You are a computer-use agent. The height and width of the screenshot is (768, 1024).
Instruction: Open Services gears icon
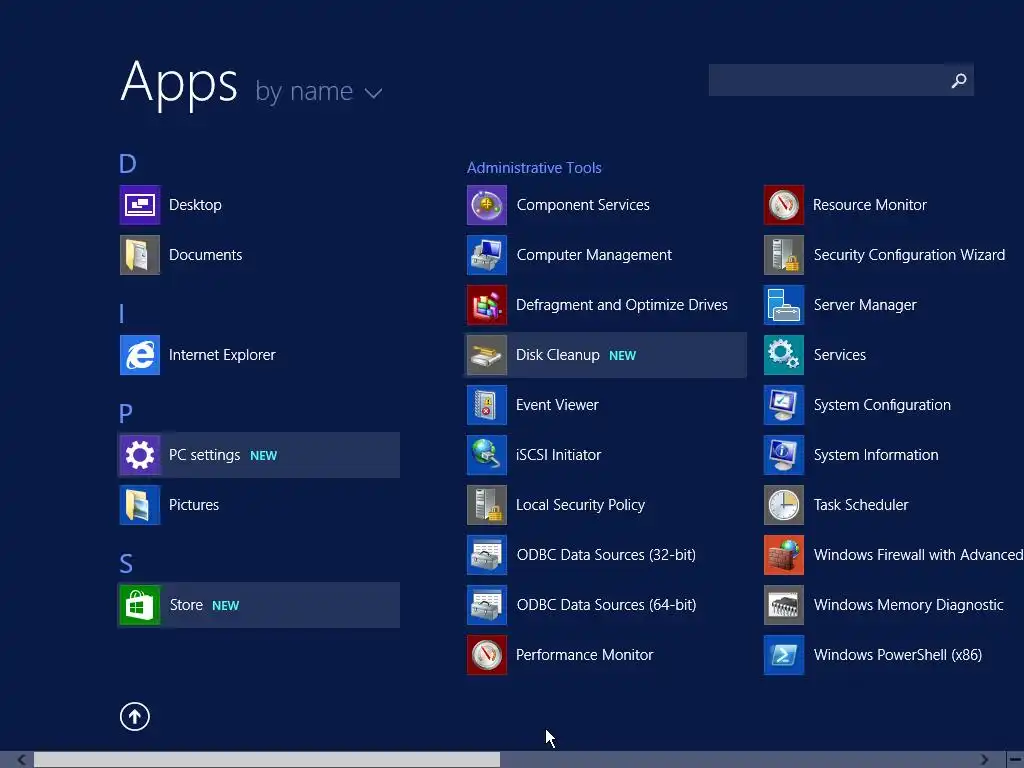pos(784,355)
